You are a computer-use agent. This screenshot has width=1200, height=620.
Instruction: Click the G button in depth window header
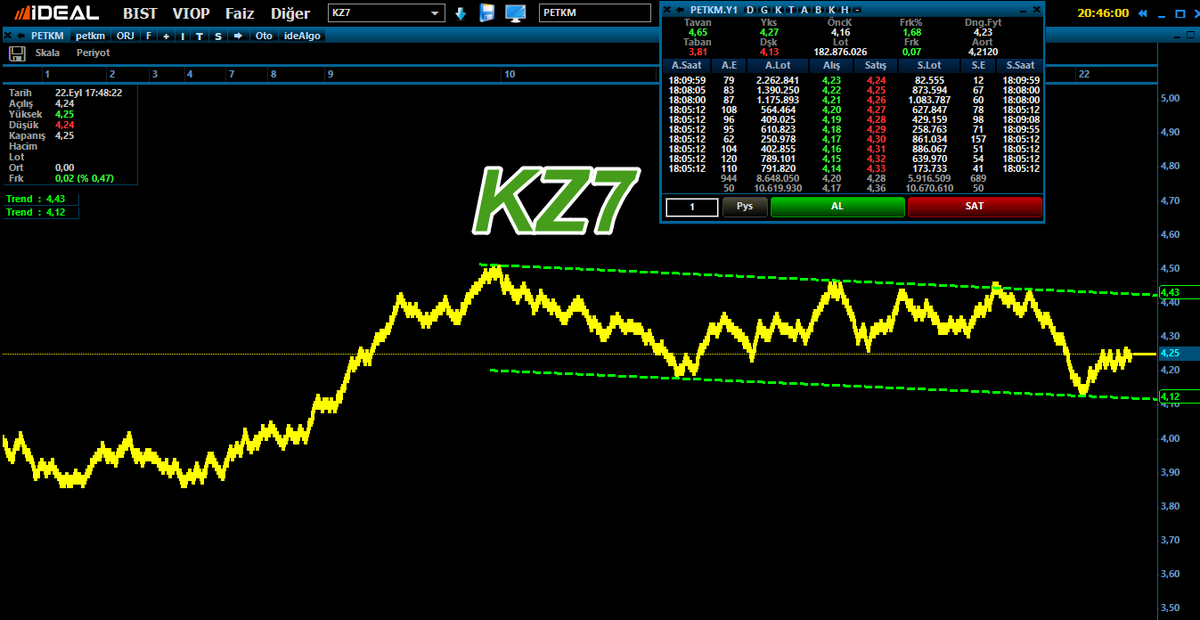(764, 9)
